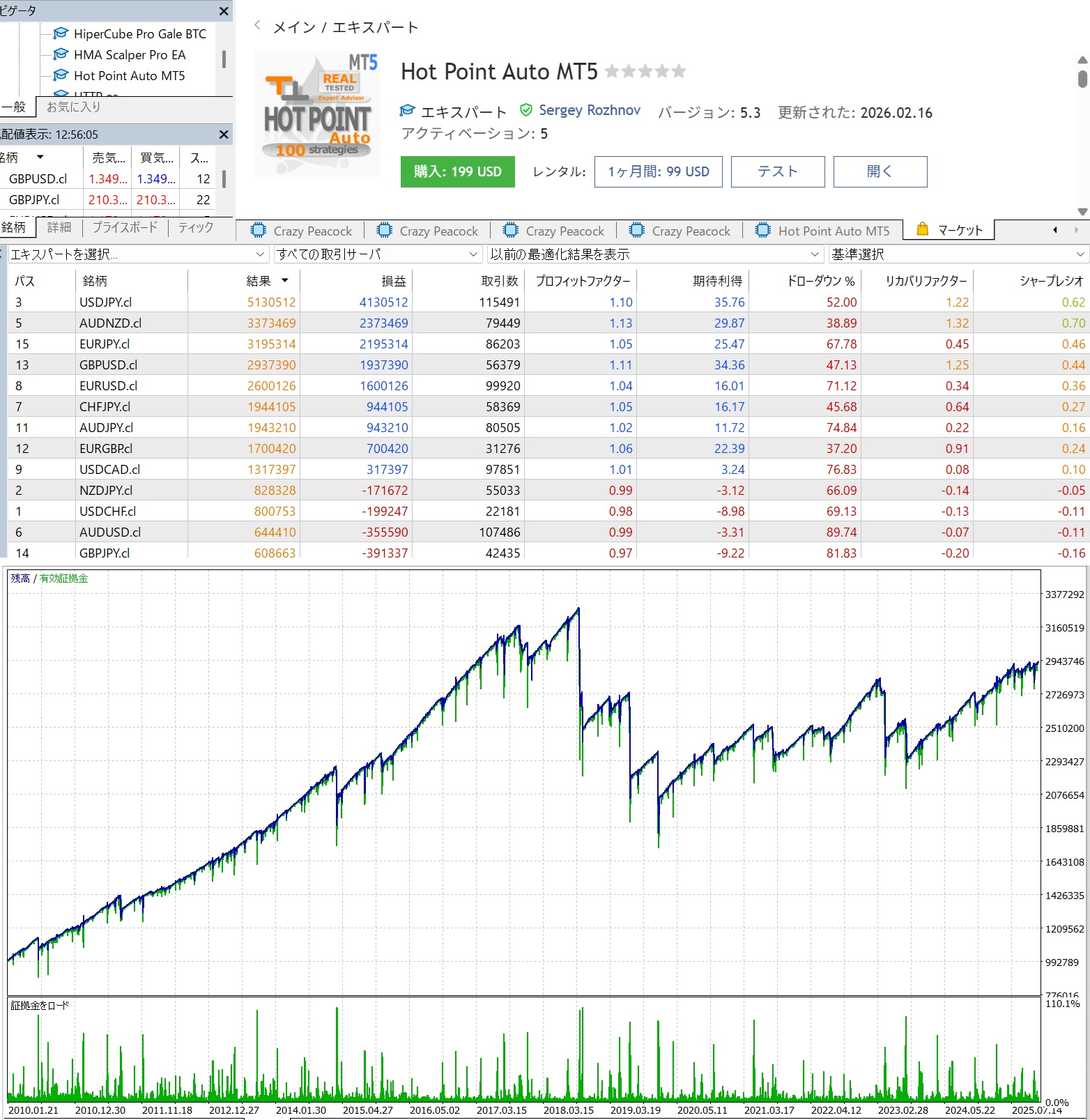Select the EURJPY.cl result row
This screenshot has width=1090, height=1120.
pos(548,344)
